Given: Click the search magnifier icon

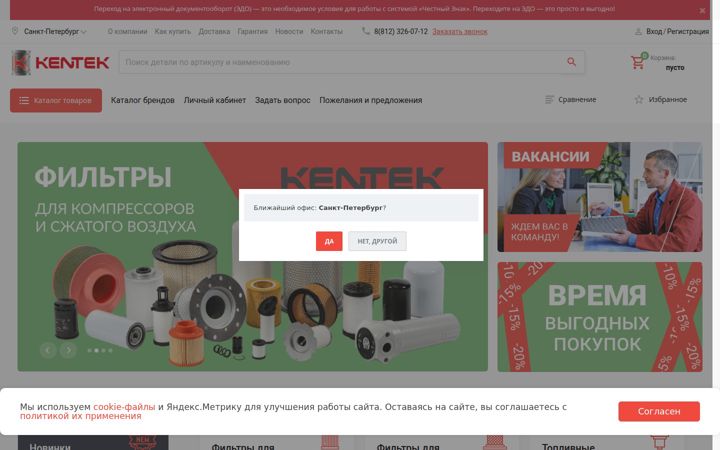Looking at the screenshot, I should [572, 62].
